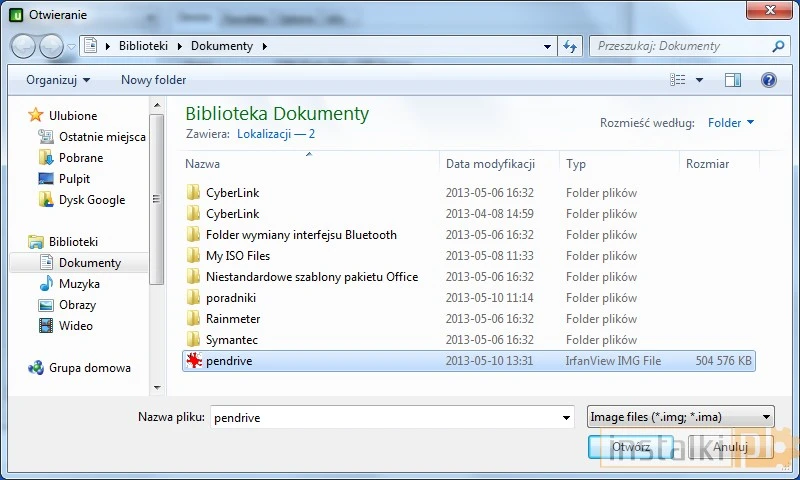Image resolution: width=800 pixels, height=480 pixels.
Task: Click Dokumenty in the address breadcrumb
Action: 222,46
